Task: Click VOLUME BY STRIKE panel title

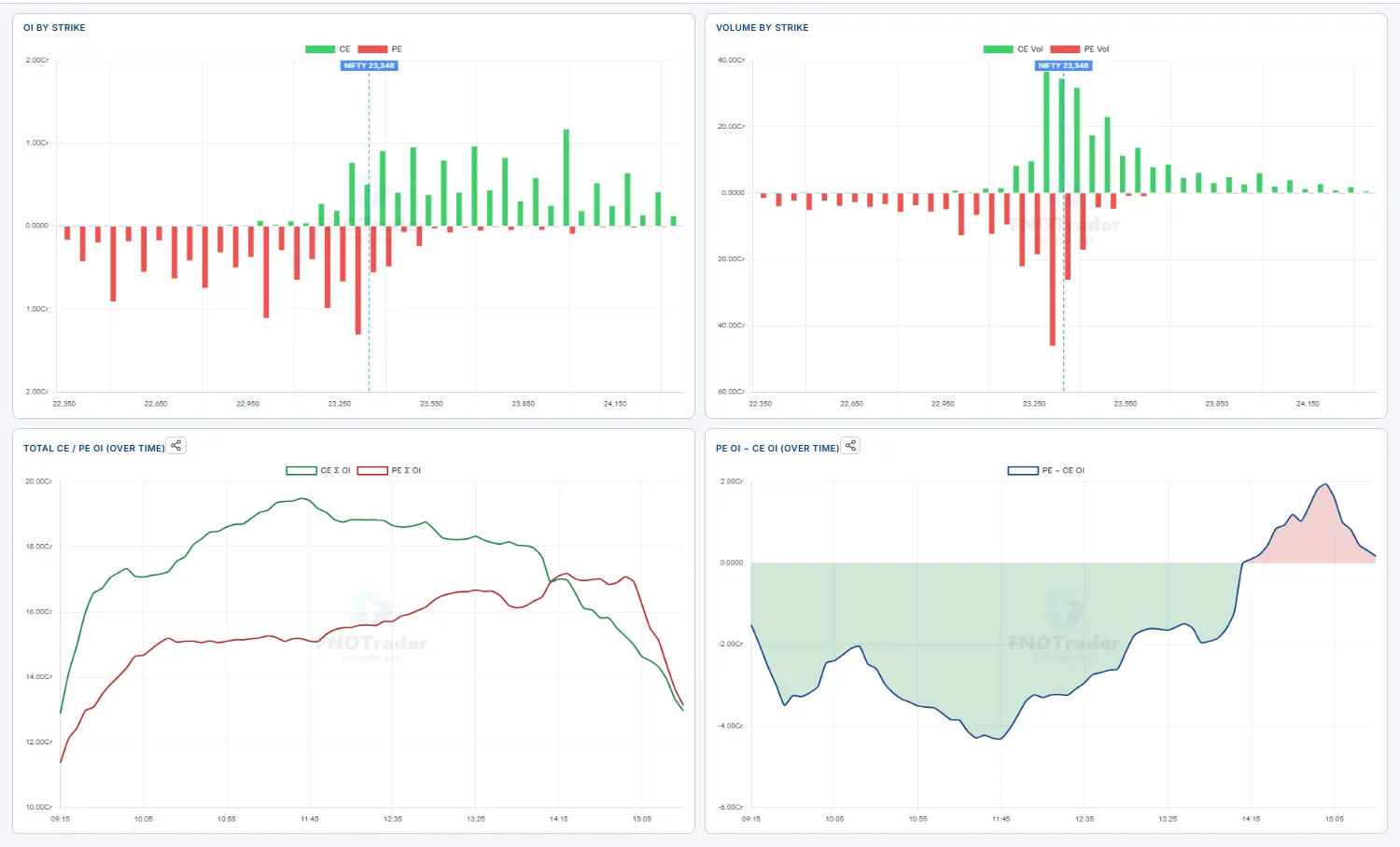Action: tap(762, 28)
